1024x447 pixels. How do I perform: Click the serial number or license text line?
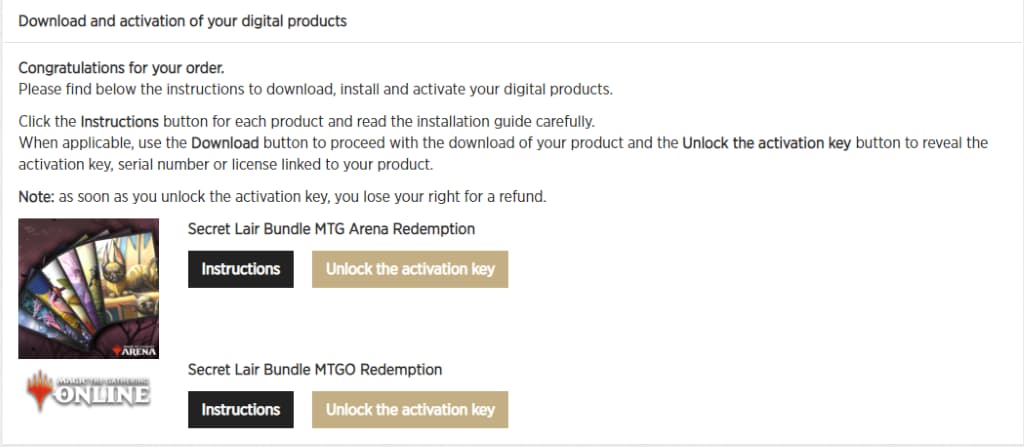point(226,164)
